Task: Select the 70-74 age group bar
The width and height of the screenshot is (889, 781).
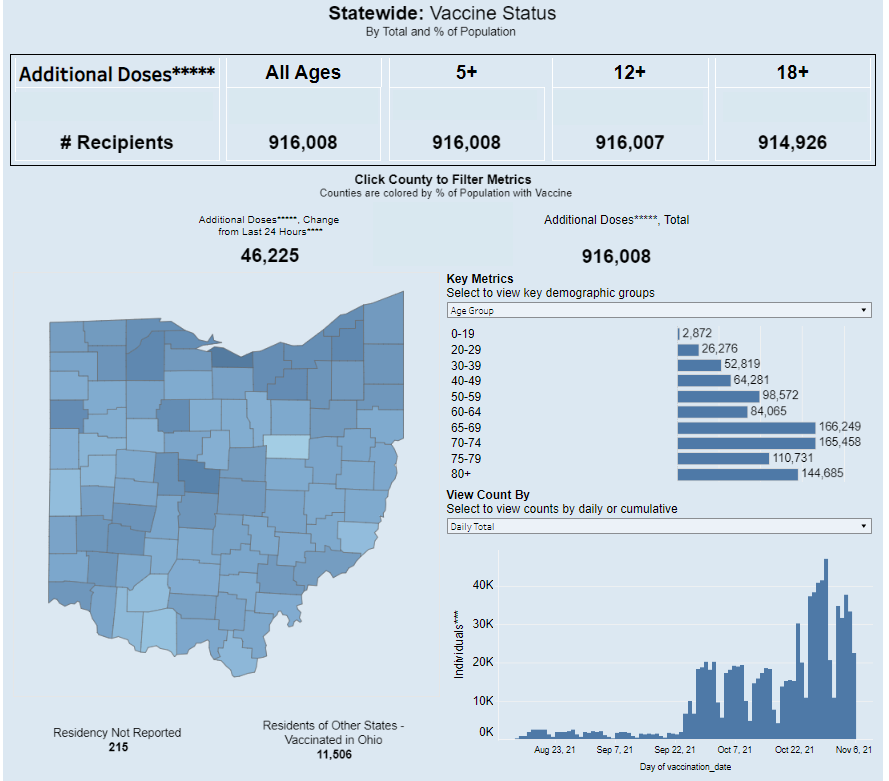Action: click(x=746, y=442)
